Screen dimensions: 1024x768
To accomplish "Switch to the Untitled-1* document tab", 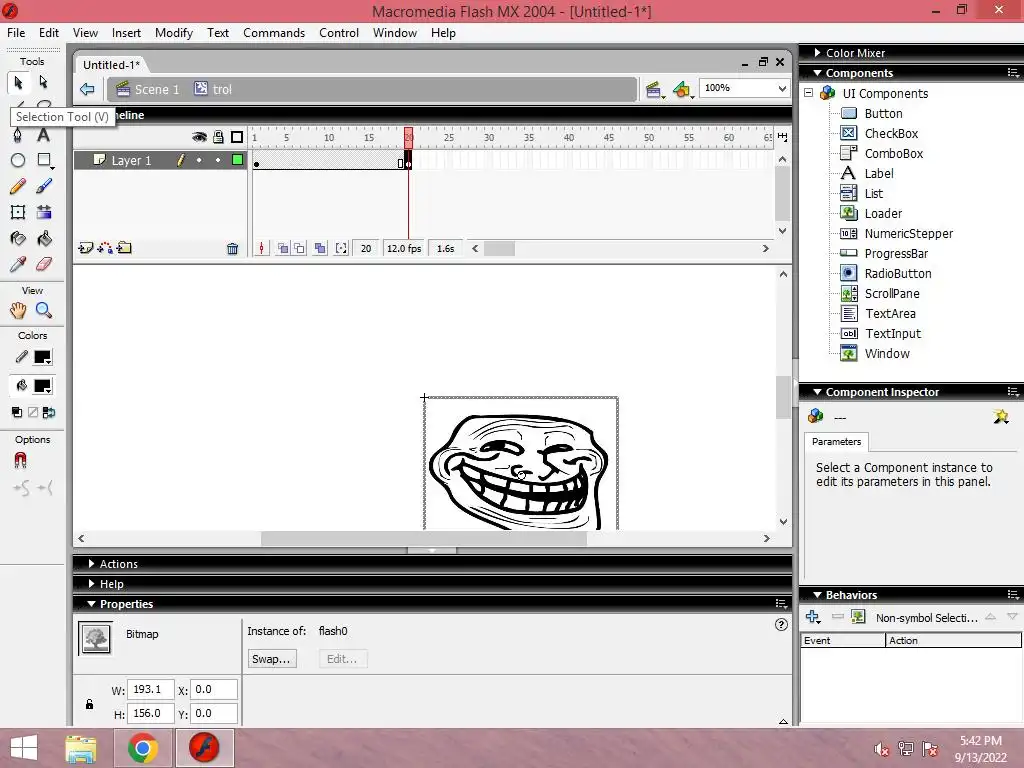I will pyautogui.click(x=111, y=65).
